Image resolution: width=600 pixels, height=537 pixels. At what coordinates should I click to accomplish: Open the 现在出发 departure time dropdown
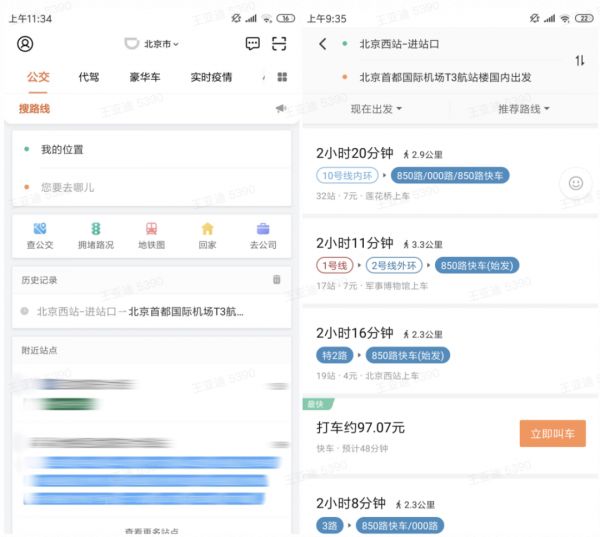(376, 108)
